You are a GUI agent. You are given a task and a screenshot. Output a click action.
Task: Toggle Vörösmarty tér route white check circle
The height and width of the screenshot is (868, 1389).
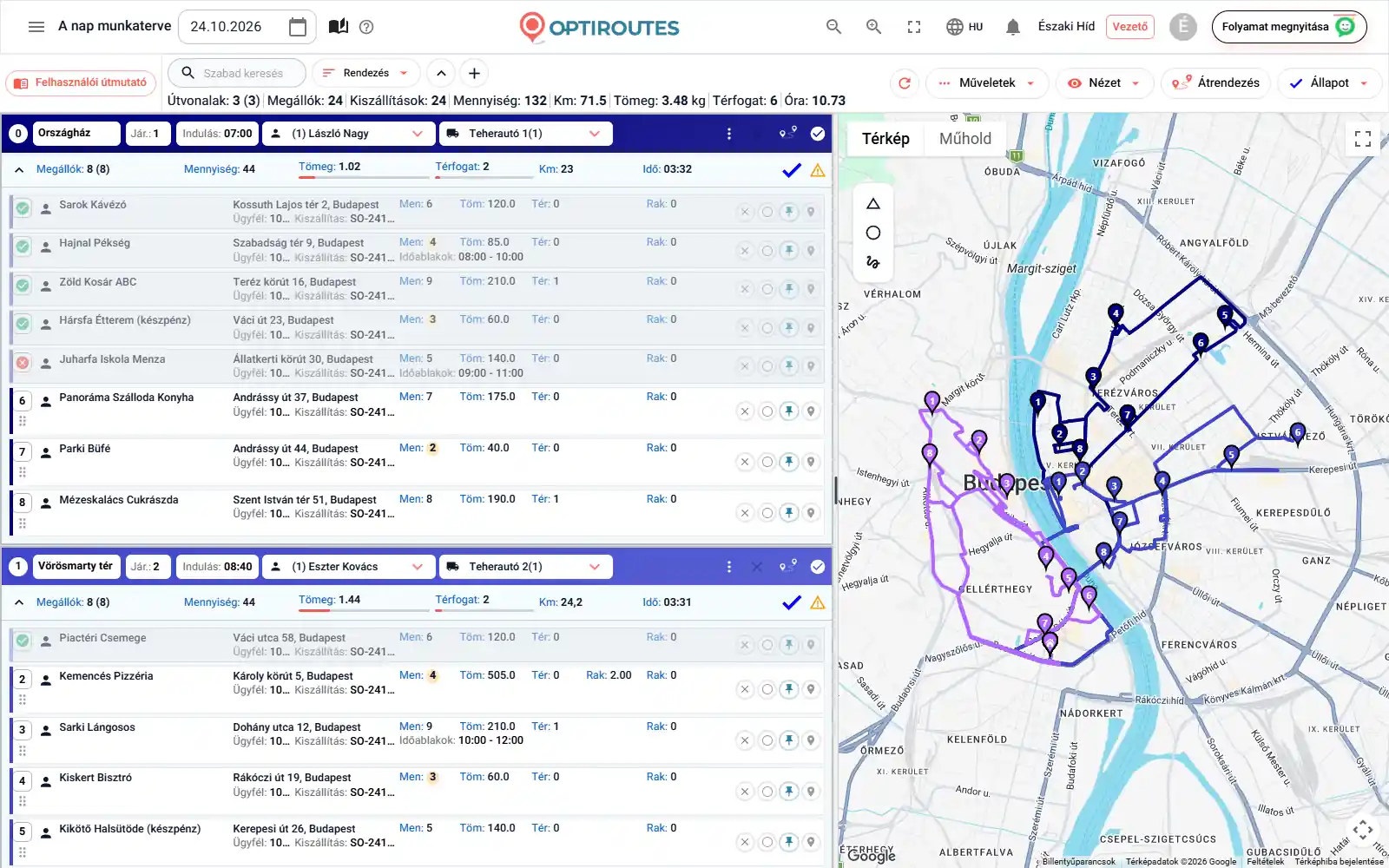pos(818,567)
